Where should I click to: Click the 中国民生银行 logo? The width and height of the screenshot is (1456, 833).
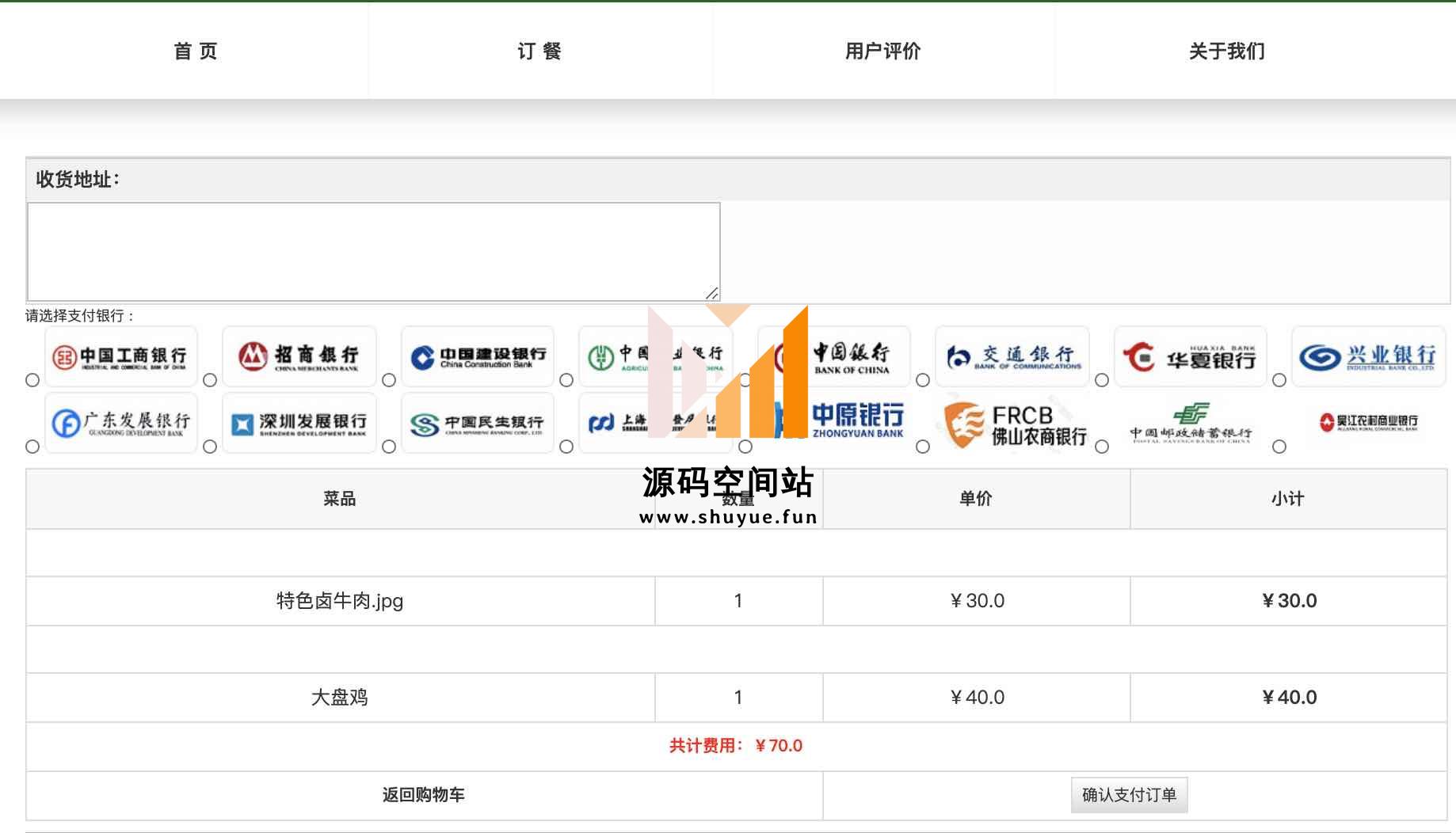click(x=478, y=423)
